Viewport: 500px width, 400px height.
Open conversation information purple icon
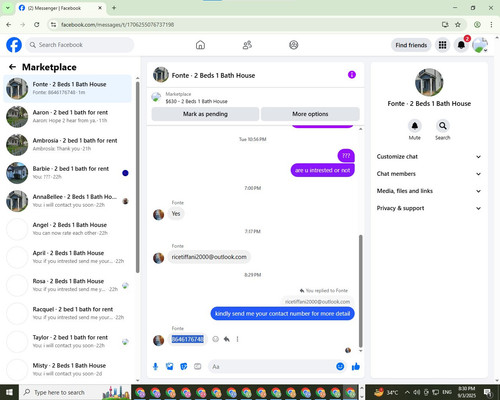pyautogui.click(x=352, y=75)
